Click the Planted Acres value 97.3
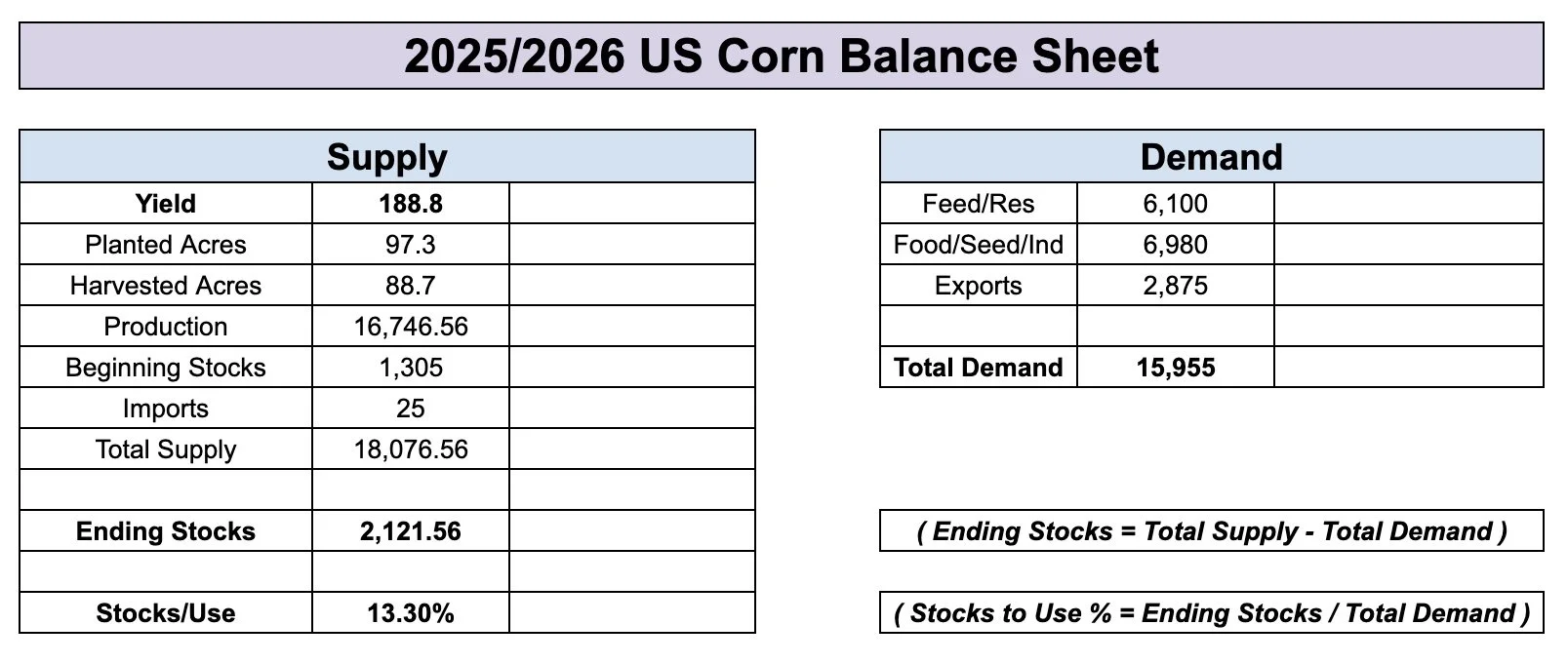Viewport: 1568px width, 664px height. [411, 245]
